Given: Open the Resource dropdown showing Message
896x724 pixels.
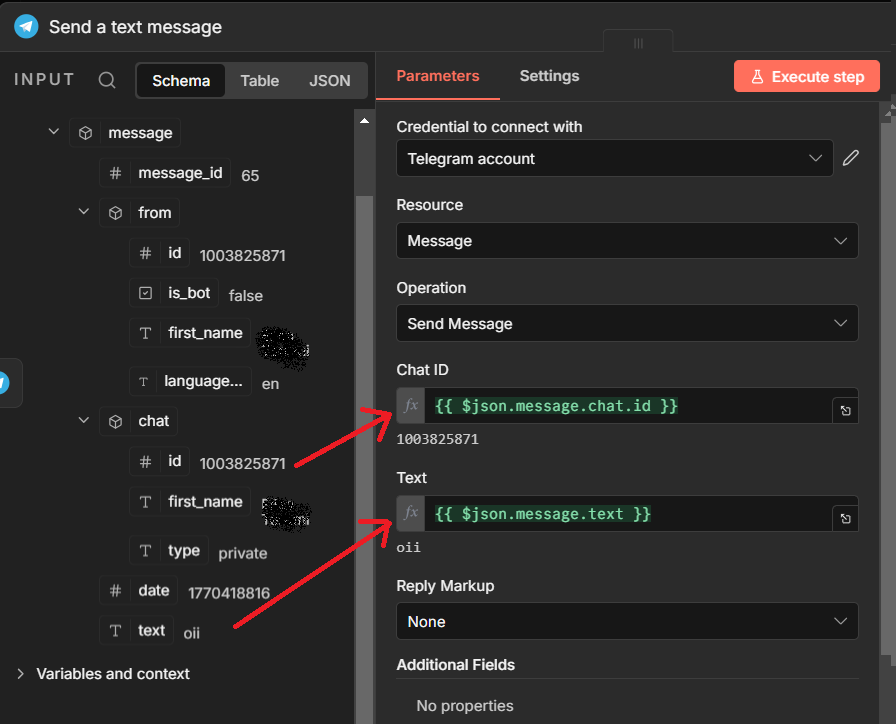Looking at the screenshot, I should coord(627,241).
